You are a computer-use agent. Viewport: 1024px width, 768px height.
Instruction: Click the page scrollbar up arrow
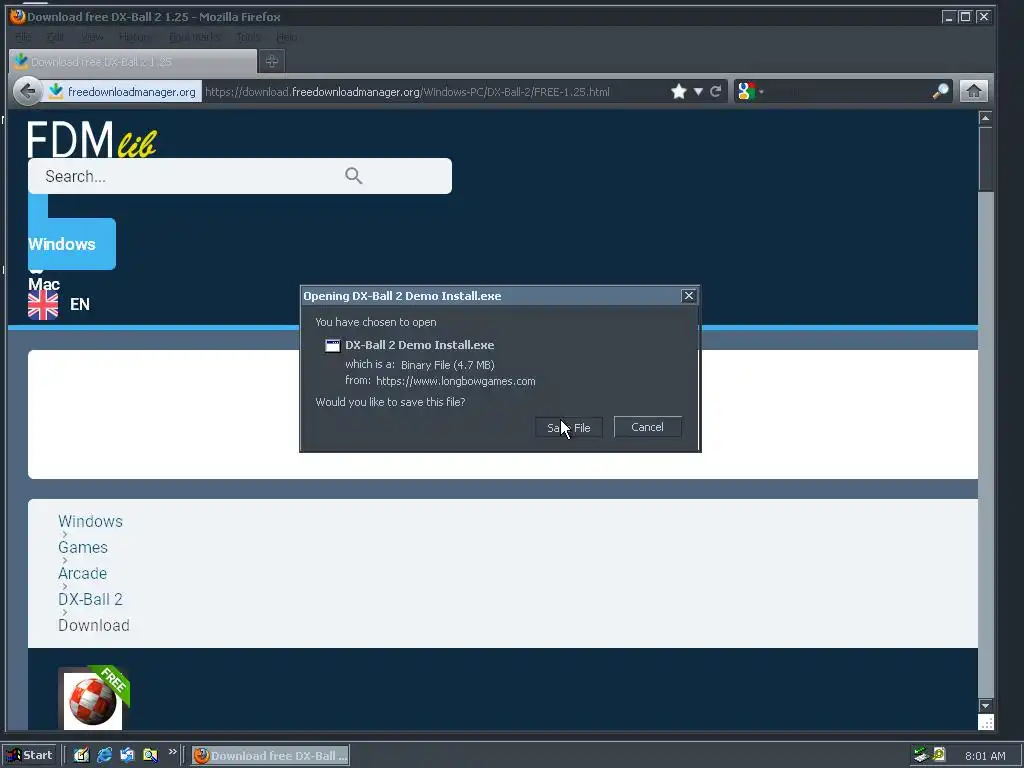985,118
